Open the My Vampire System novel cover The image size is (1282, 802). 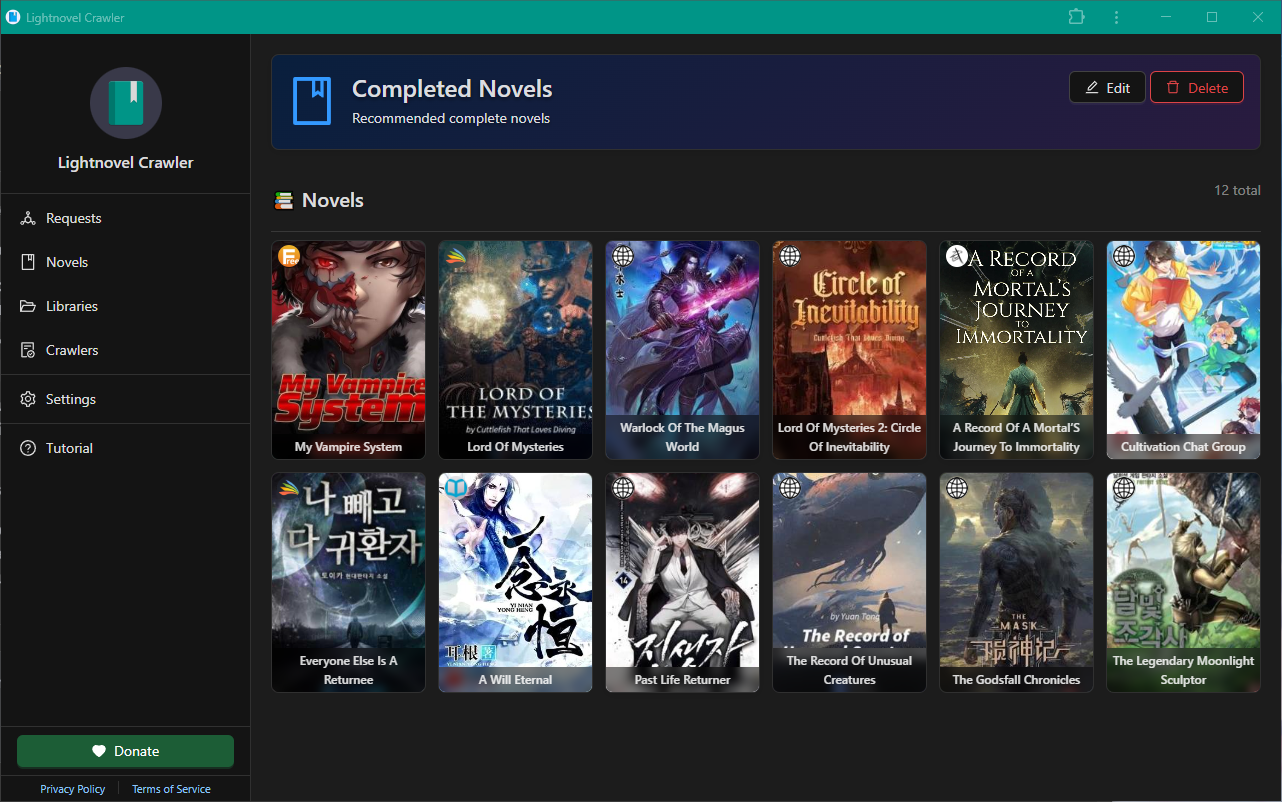pyautogui.click(x=348, y=350)
